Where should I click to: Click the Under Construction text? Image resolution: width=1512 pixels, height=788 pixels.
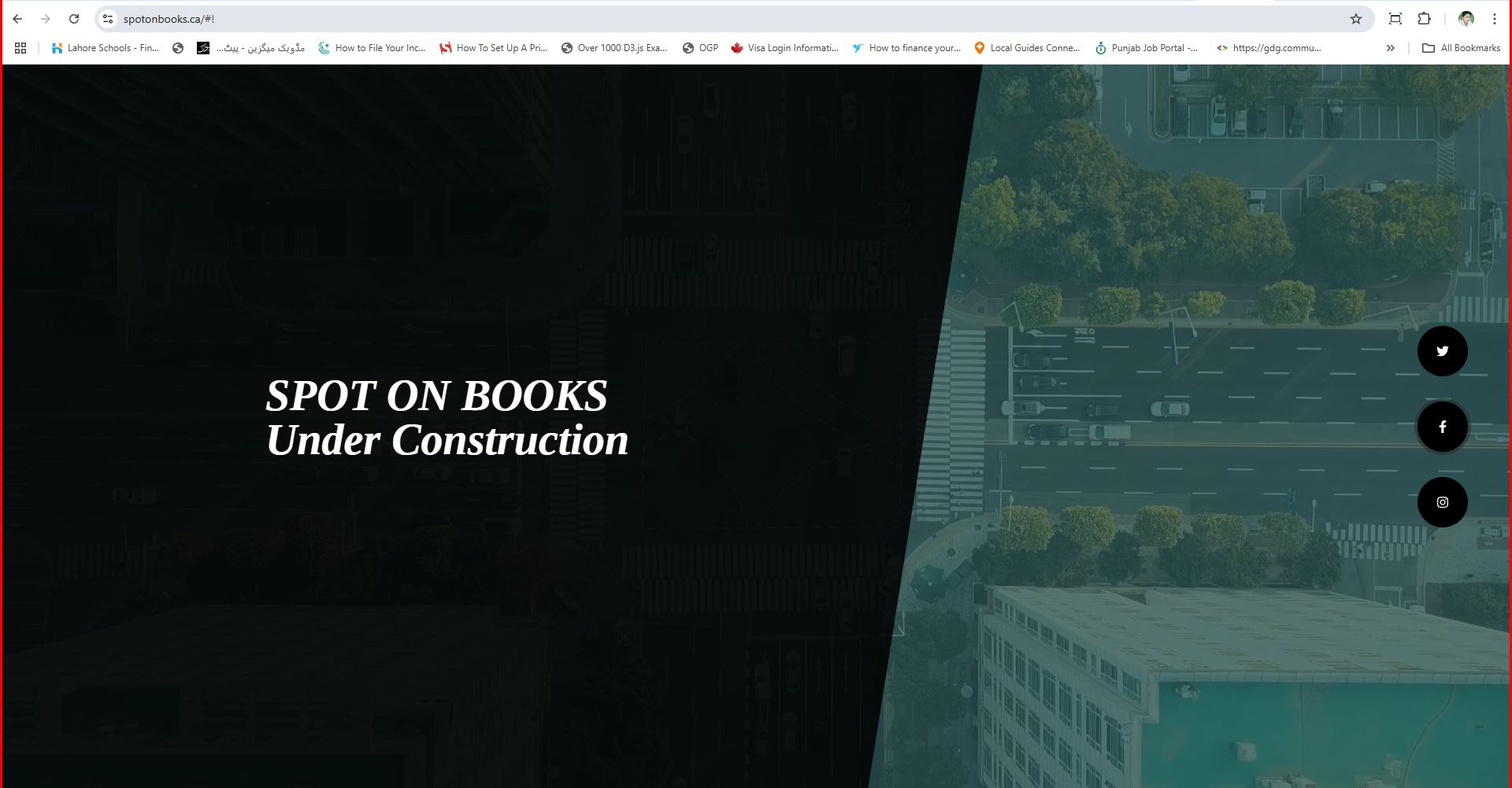pos(447,439)
